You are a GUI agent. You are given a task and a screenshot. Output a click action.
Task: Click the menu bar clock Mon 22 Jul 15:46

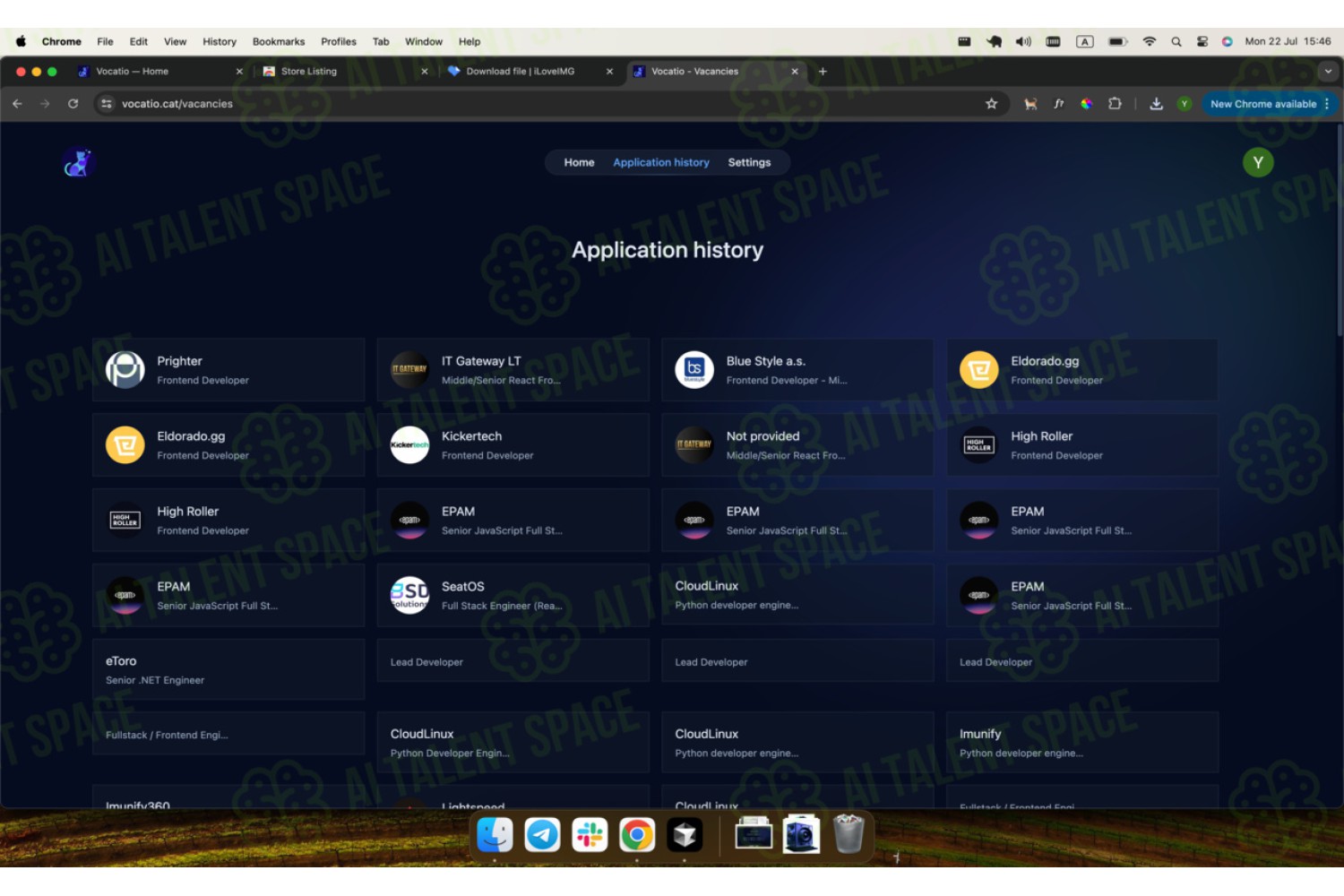pyautogui.click(x=1288, y=41)
